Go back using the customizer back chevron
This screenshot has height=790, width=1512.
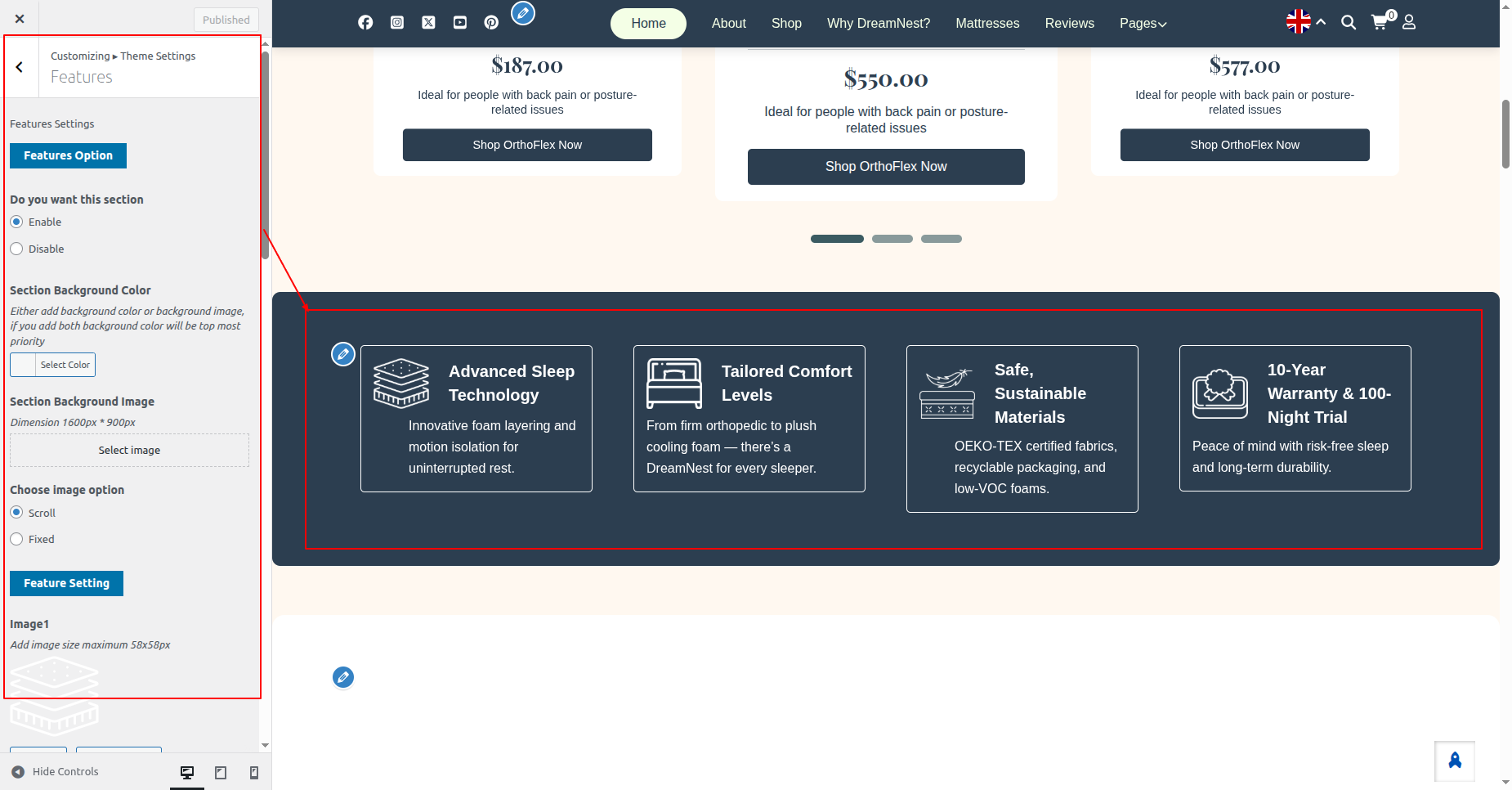coord(20,67)
